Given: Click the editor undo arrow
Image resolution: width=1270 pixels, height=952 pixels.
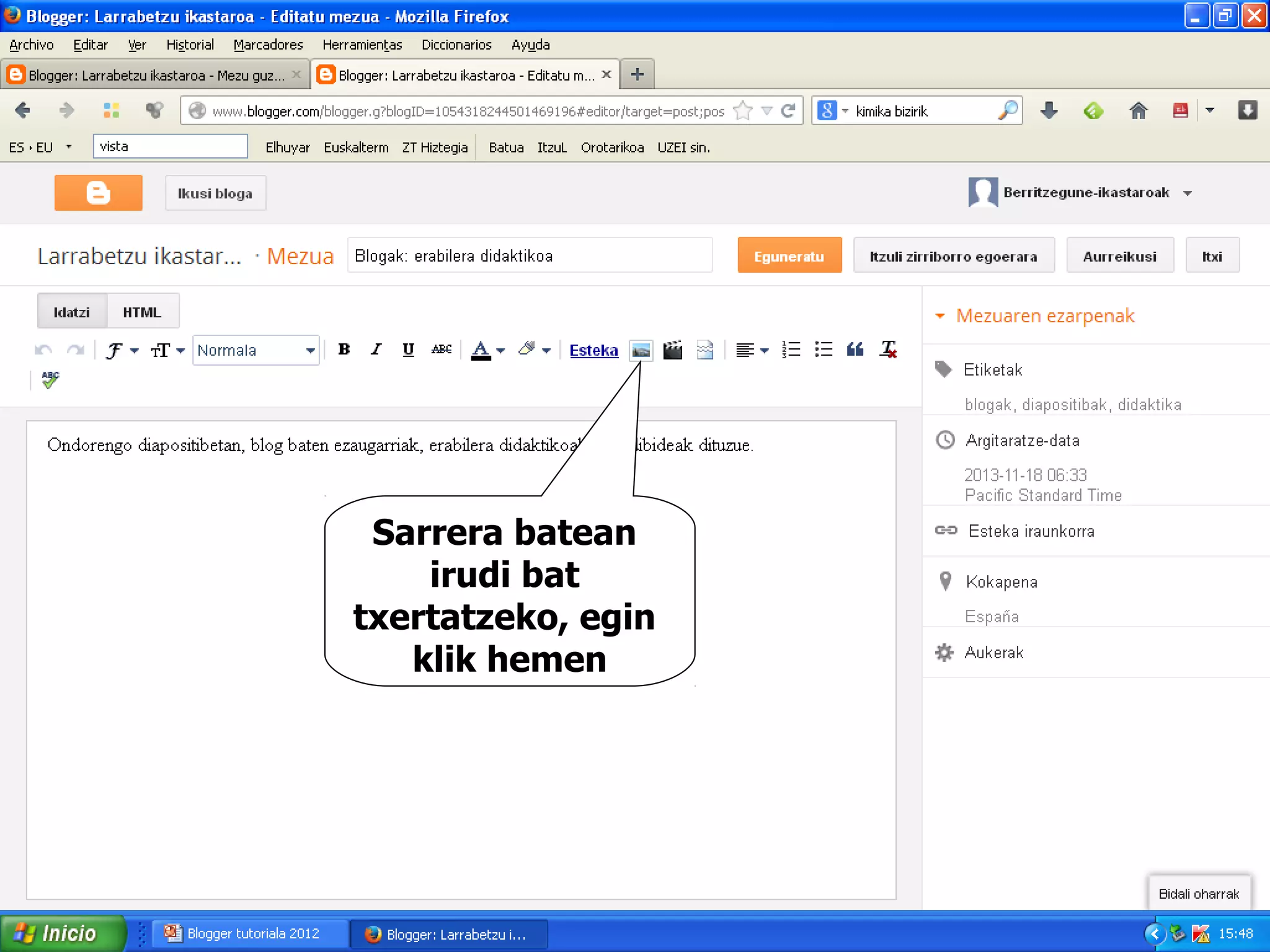Looking at the screenshot, I should tap(43, 350).
